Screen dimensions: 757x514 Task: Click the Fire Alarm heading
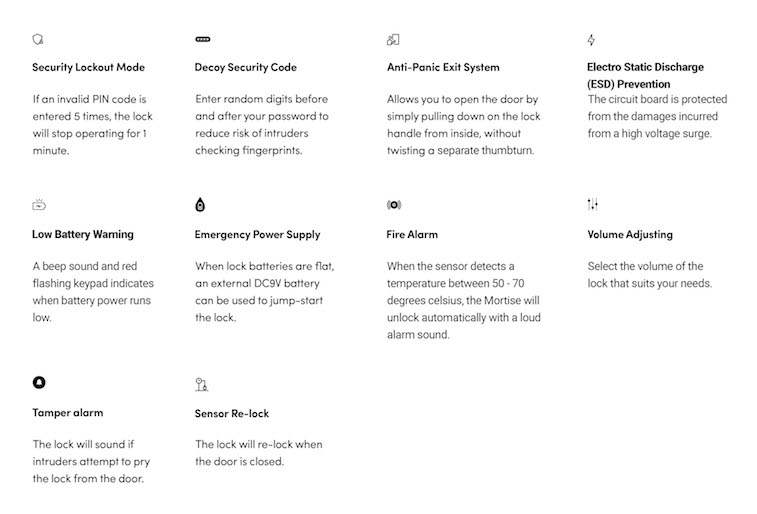[412, 235]
